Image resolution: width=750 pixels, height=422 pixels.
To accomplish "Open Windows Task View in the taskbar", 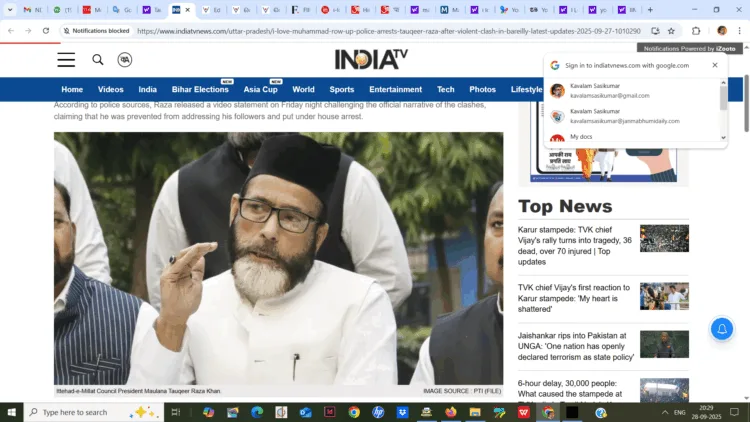I will (x=175, y=412).
